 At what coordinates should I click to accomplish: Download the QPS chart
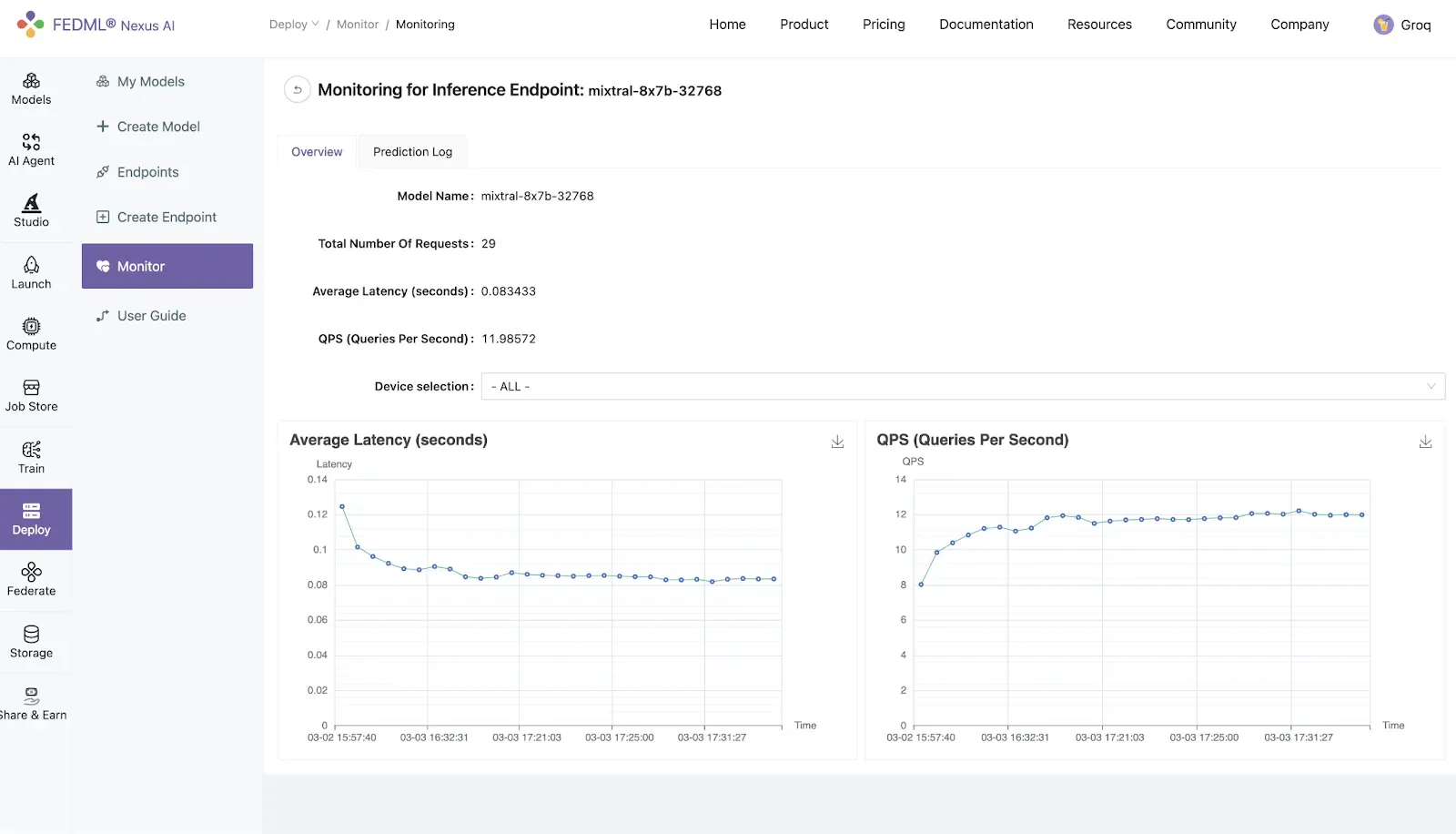(1425, 442)
